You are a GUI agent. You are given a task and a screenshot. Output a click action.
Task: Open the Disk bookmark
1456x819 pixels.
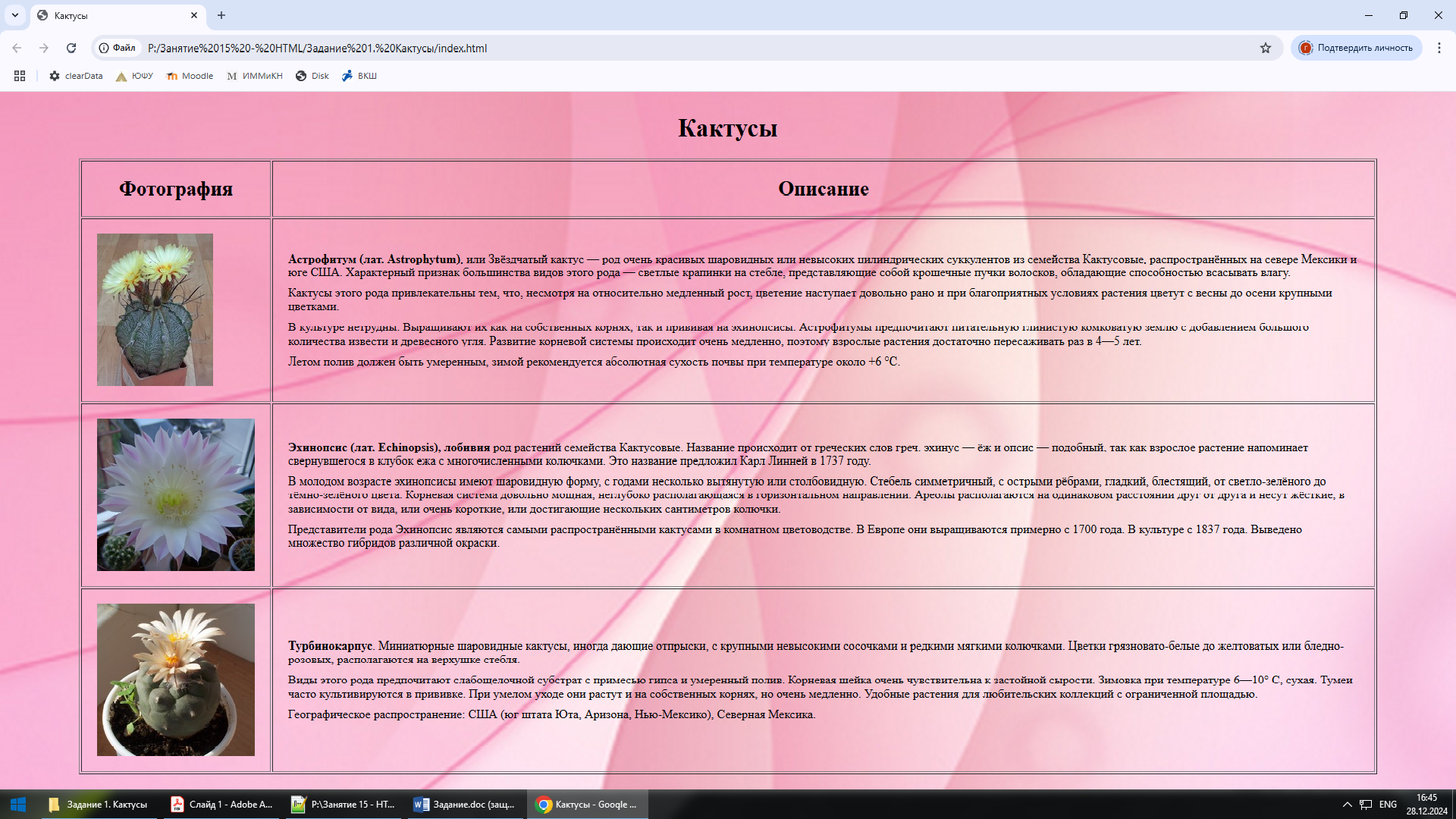pos(312,76)
